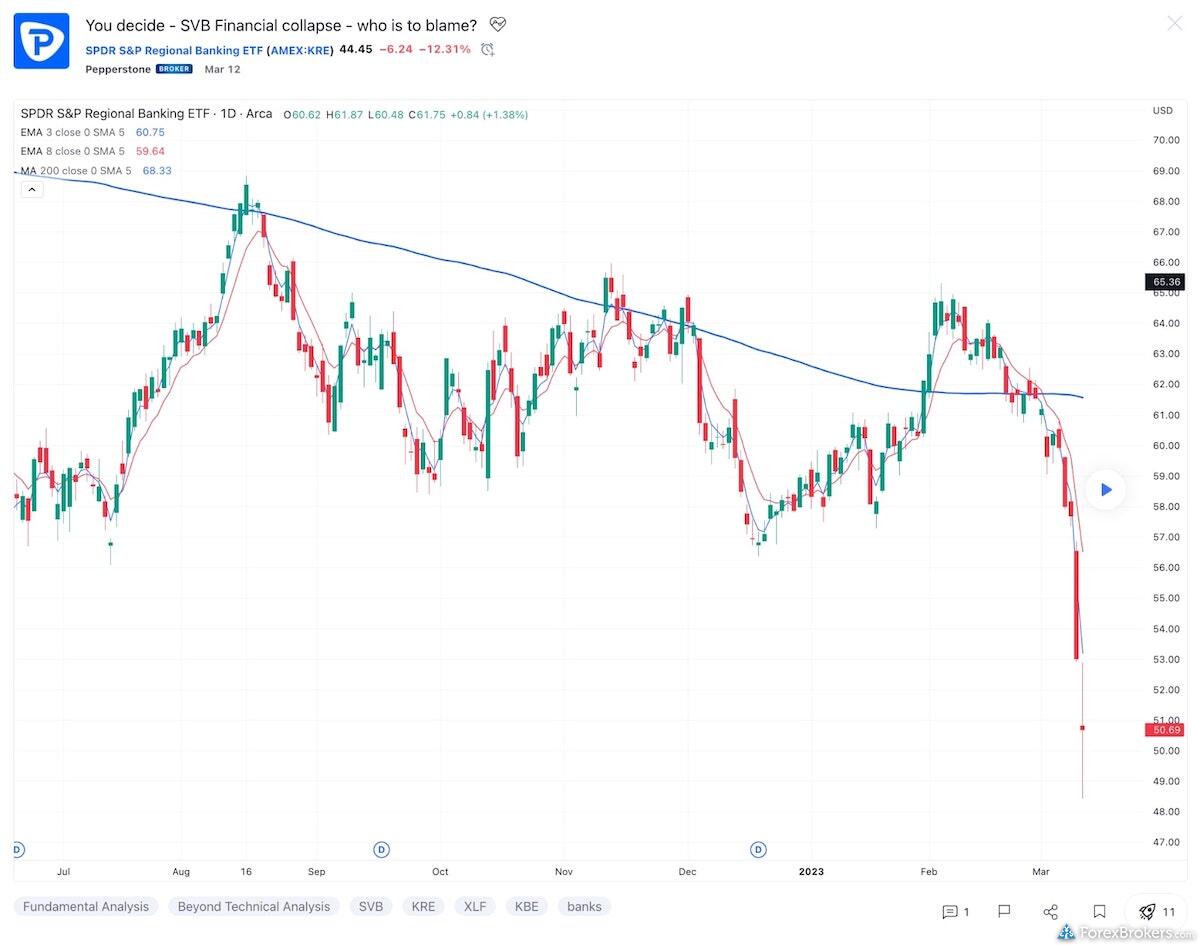Click the USD currency label on price axis
This screenshot has height=945, width=1200.
click(1162, 111)
